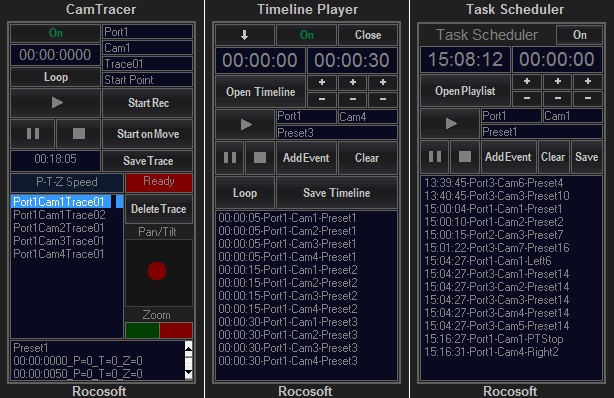
Task: Click Open Timeline button
Action: tap(260, 92)
